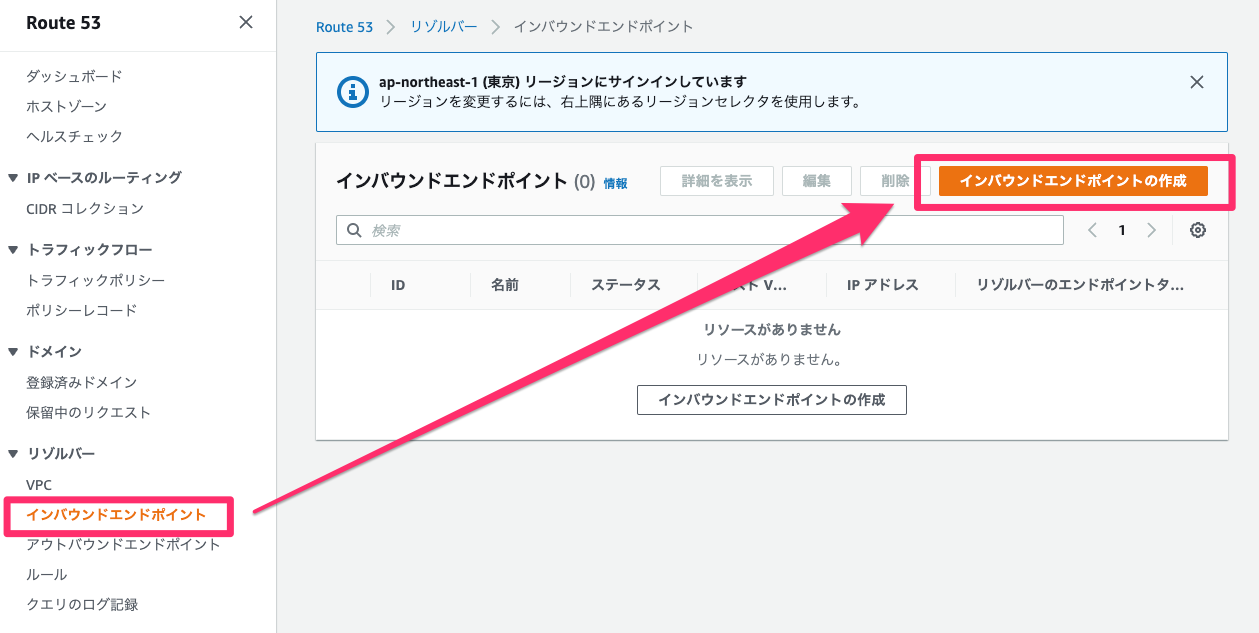This screenshot has width=1259, height=633.
Task: Go to the next page arrow
Action: coord(1151,230)
